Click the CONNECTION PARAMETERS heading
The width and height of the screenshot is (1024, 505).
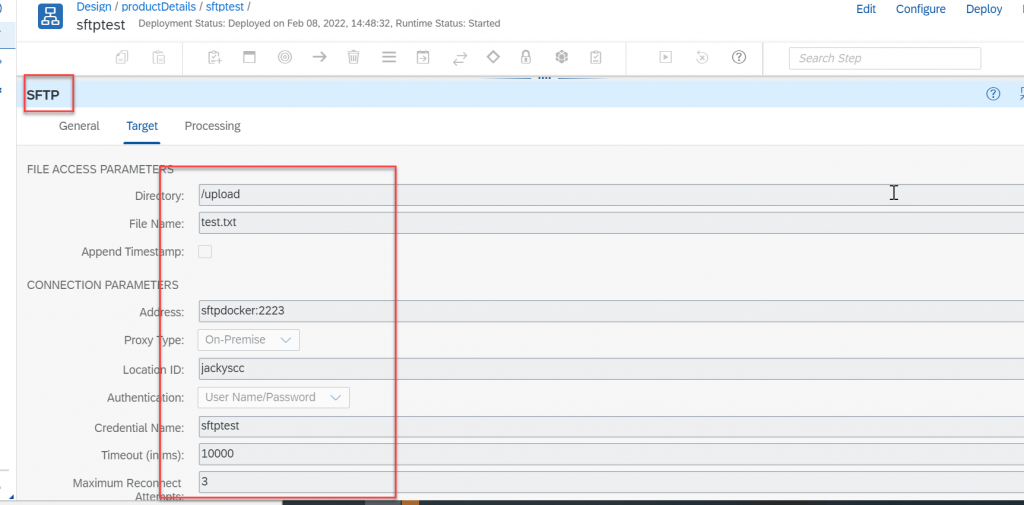103,285
